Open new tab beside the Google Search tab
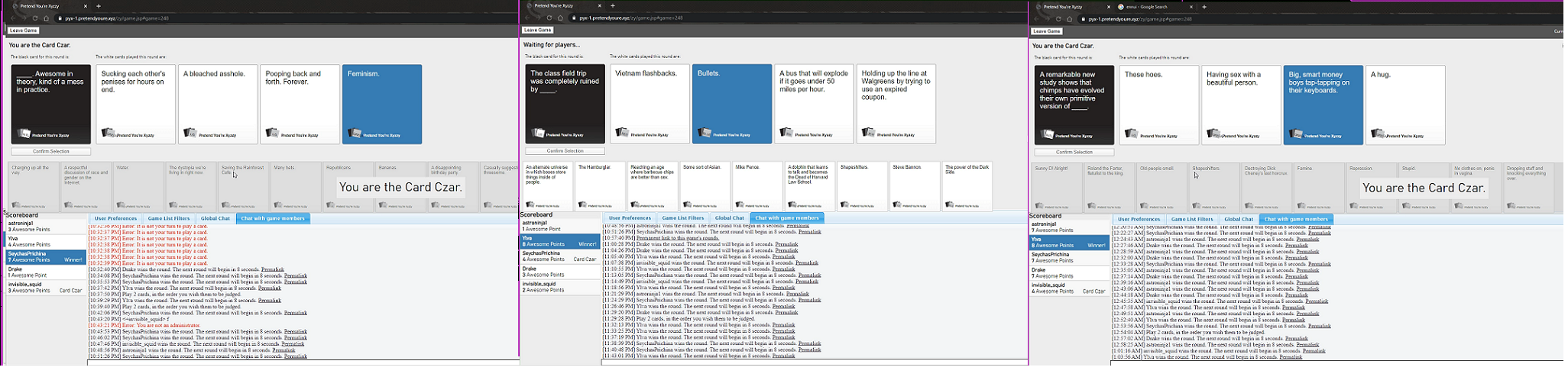This screenshot has width=1568, height=377. click(1204, 7)
